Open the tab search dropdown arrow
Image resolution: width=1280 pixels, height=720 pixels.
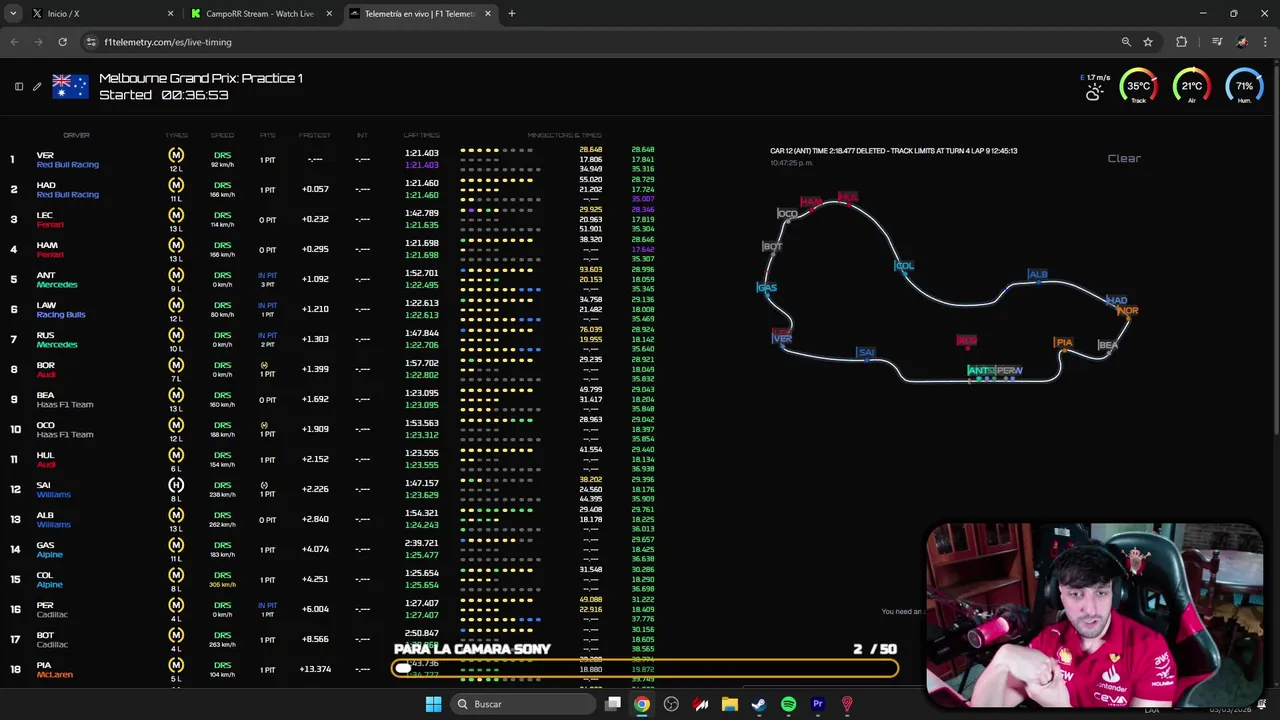13,14
